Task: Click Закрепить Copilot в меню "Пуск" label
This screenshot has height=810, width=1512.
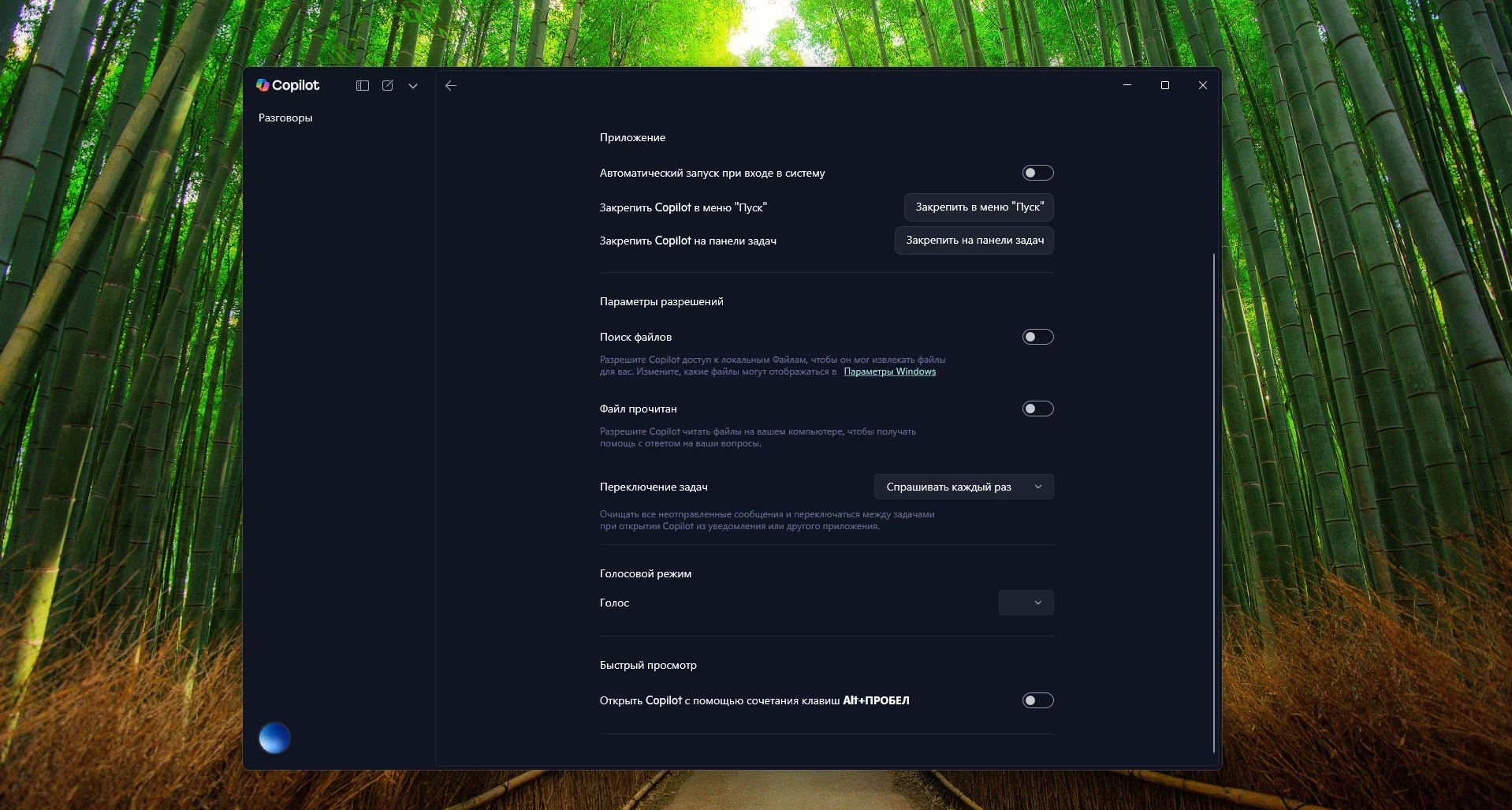Action: pyautogui.click(x=683, y=207)
